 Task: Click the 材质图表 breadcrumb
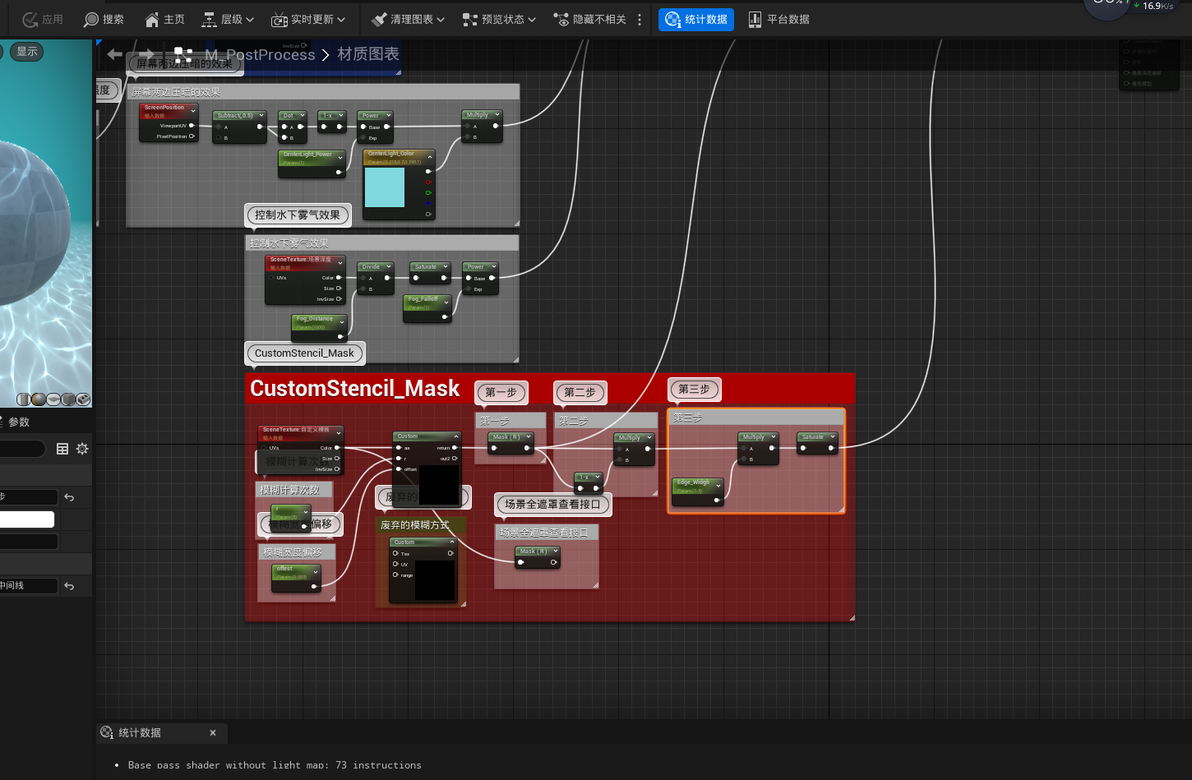pos(369,54)
